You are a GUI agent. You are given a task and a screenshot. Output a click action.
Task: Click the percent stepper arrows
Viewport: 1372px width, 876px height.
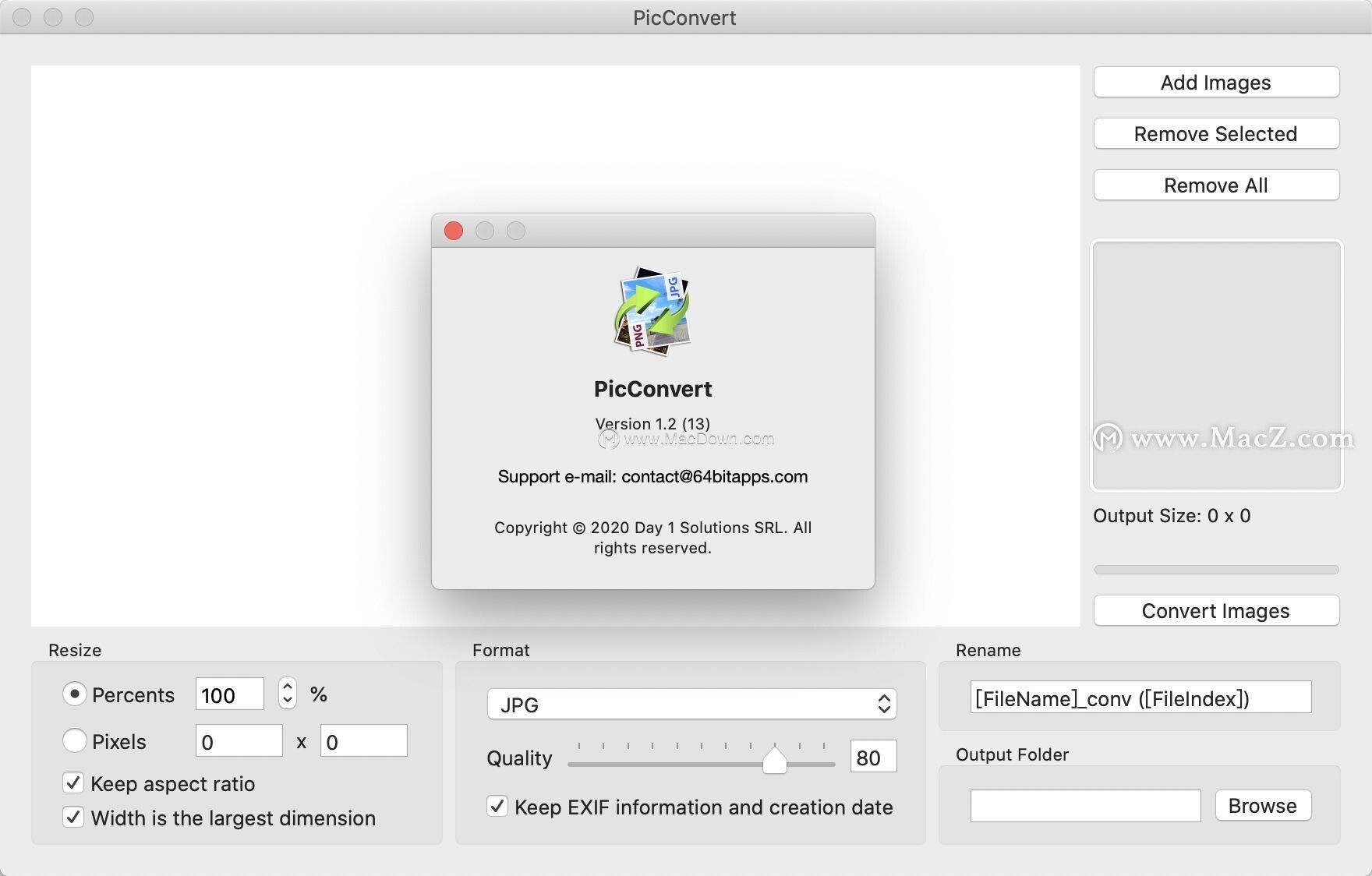coord(288,693)
